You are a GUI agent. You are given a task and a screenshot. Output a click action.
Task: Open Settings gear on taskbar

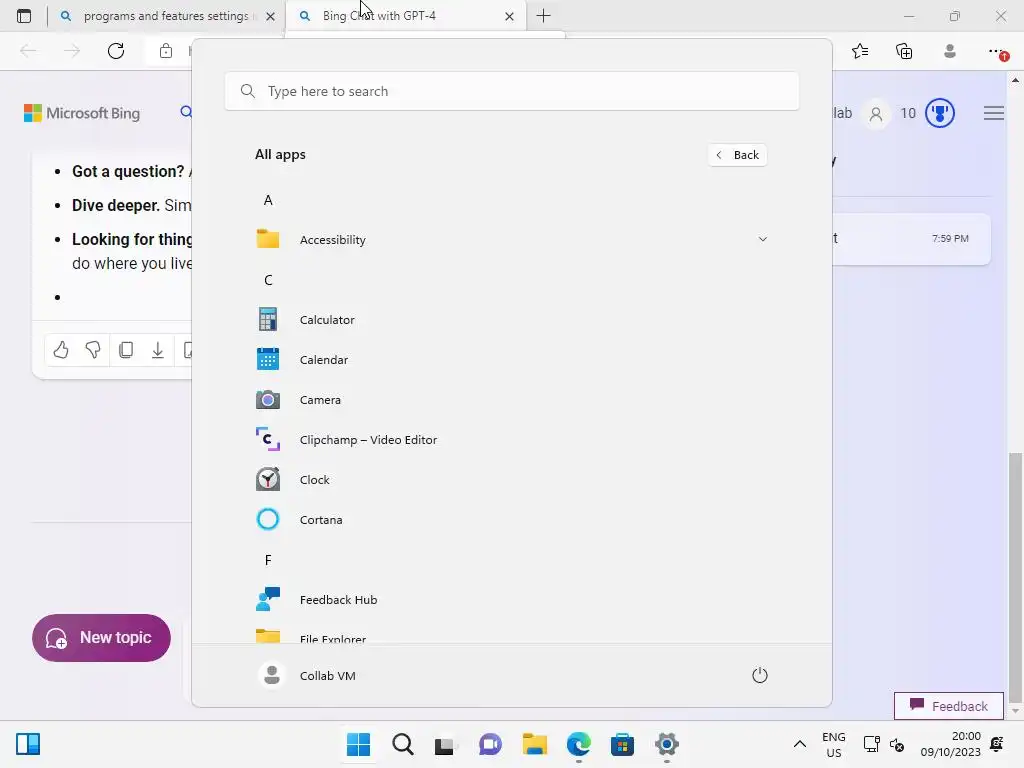[x=667, y=744]
